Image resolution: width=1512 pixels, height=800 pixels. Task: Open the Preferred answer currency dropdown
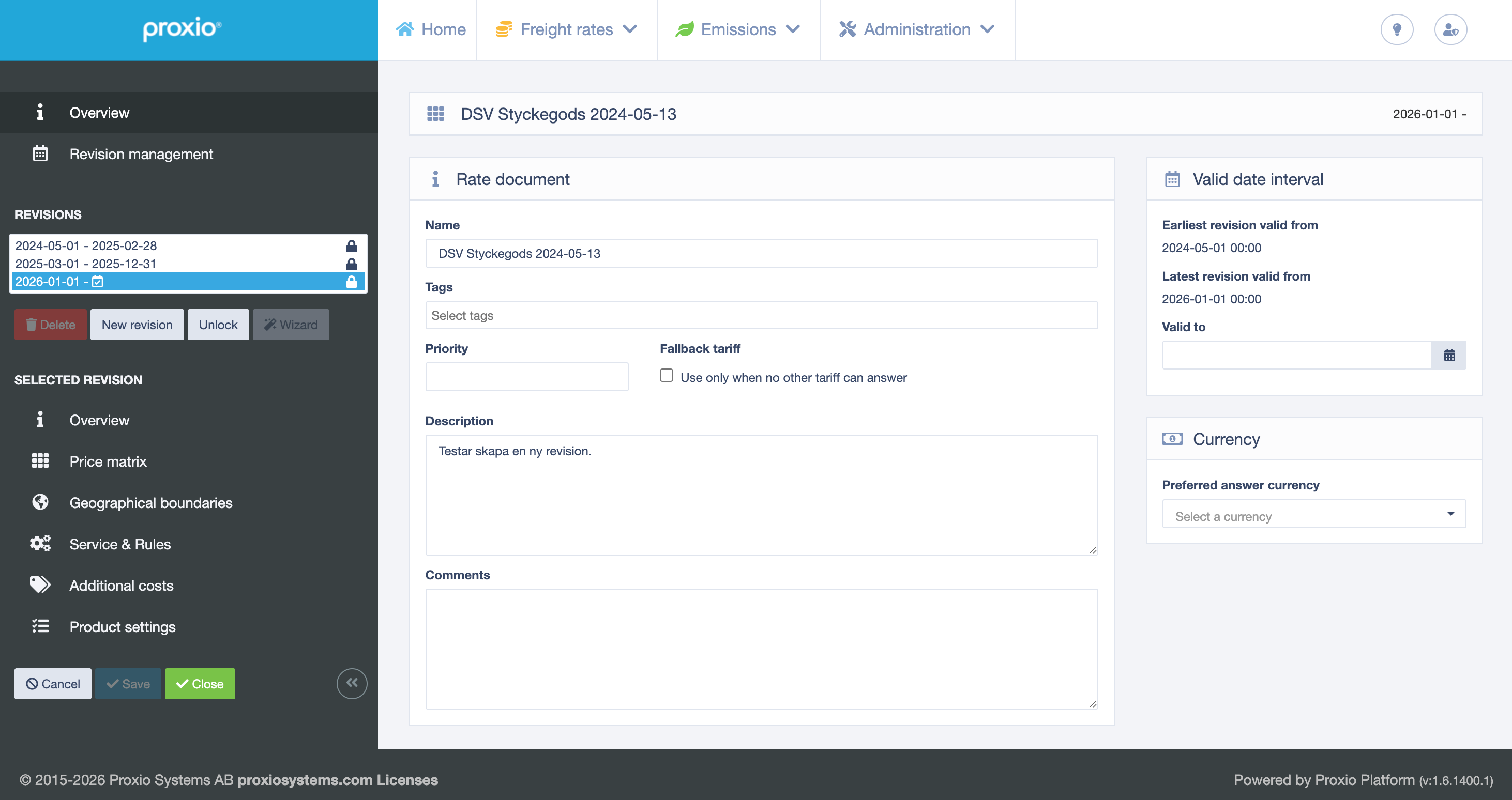pos(1313,514)
